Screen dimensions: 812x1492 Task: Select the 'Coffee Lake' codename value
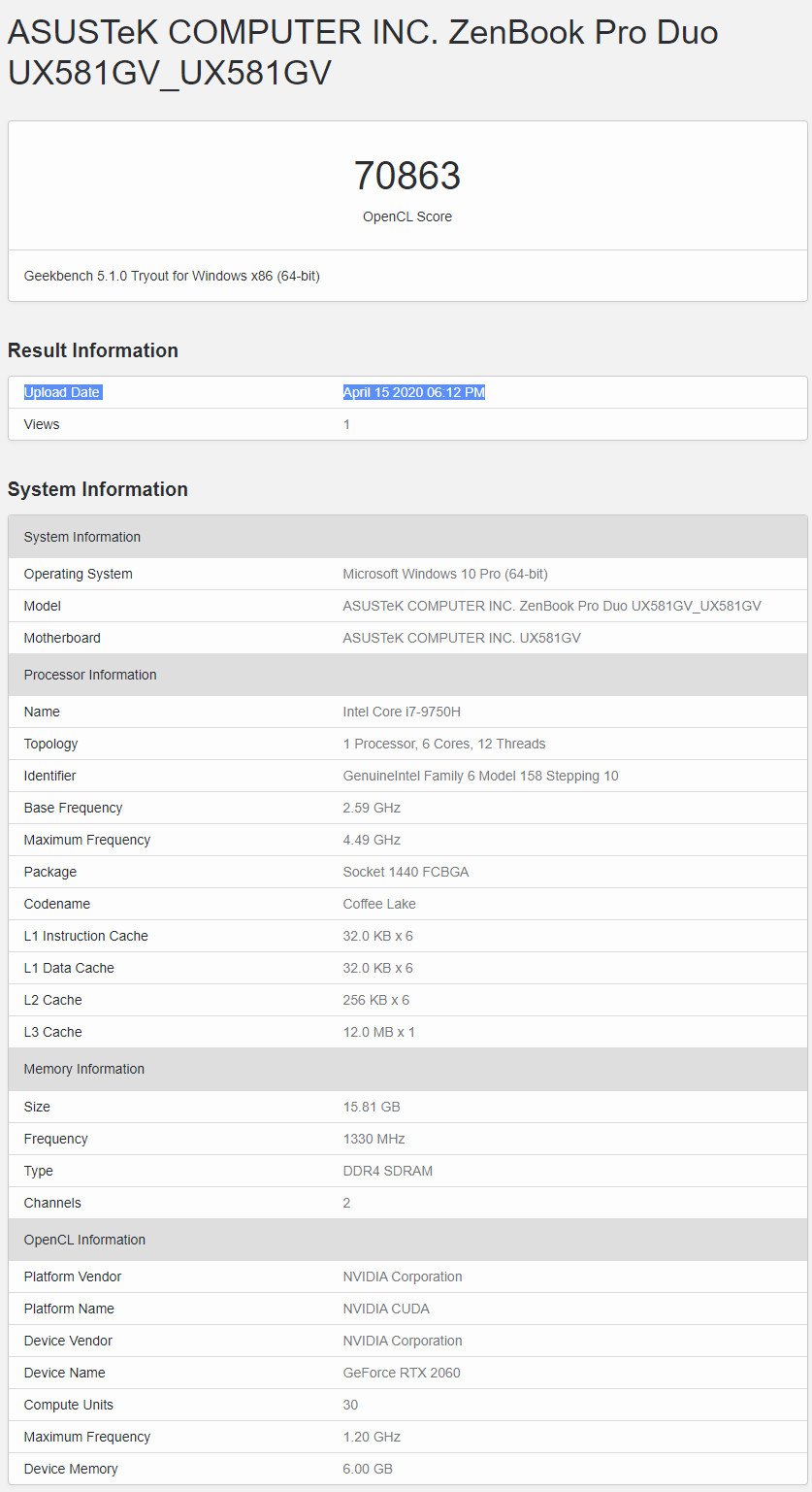379,904
